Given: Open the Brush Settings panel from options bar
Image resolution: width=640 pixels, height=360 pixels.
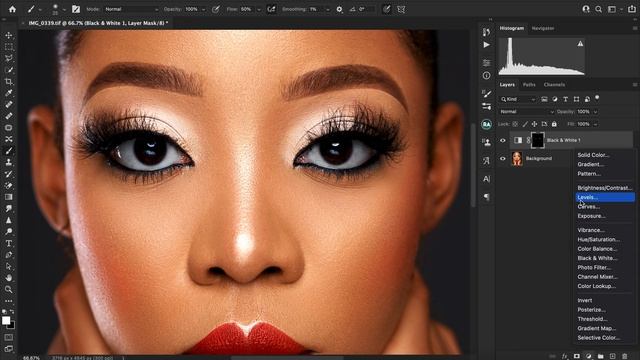Looking at the screenshot, I should [76, 9].
